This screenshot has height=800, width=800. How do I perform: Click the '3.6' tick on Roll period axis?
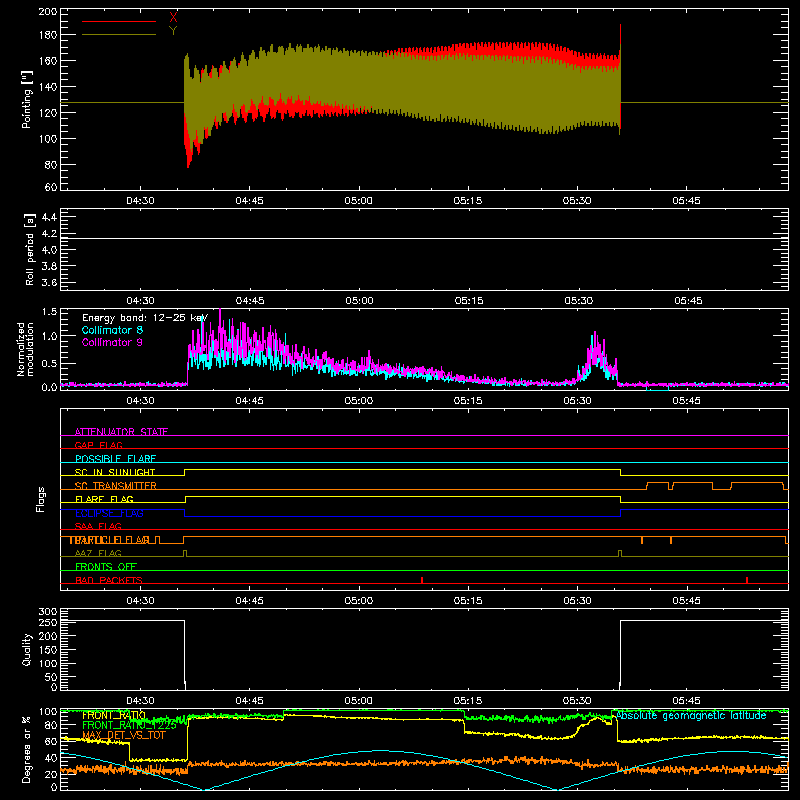coord(49,282)
